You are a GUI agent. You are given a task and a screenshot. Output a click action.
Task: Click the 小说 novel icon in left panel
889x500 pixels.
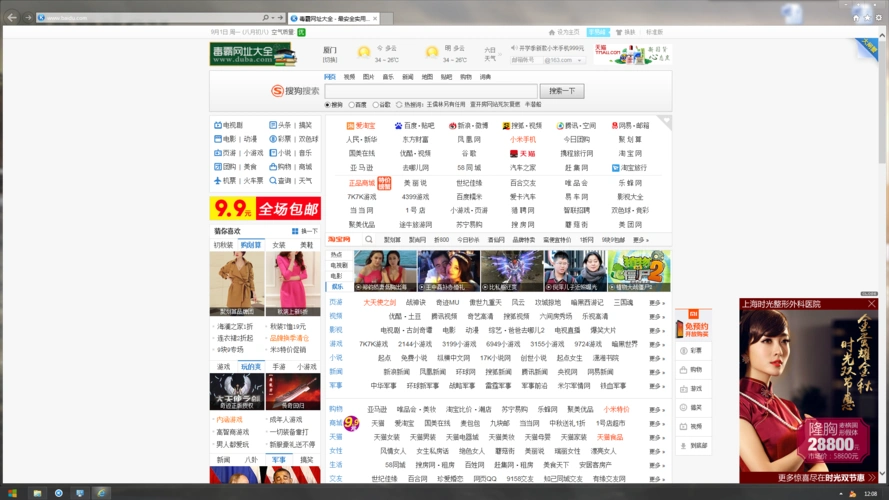273,153
